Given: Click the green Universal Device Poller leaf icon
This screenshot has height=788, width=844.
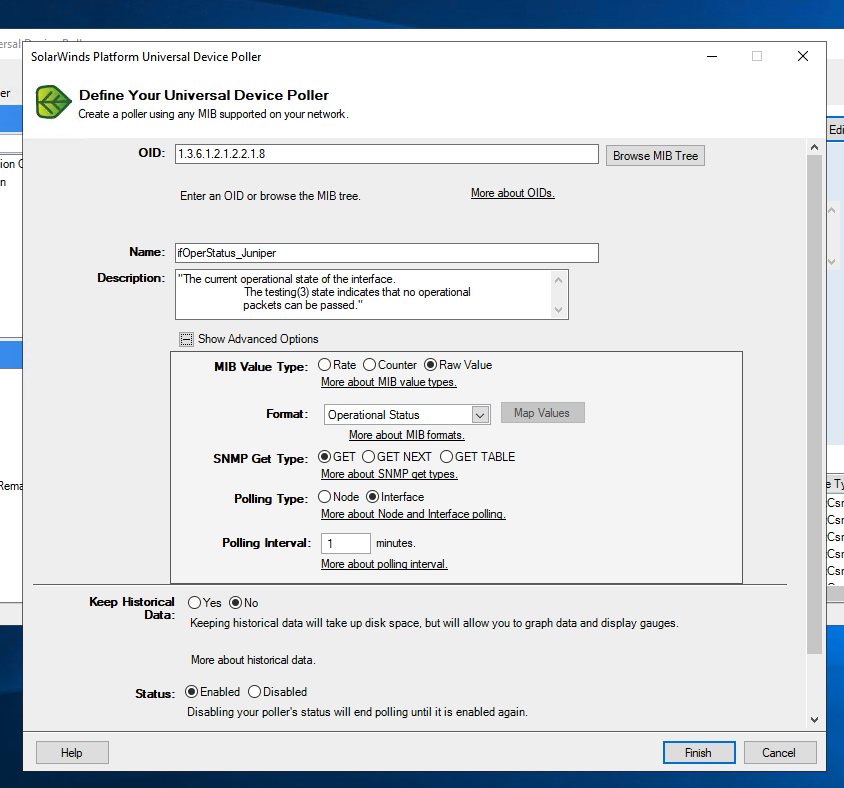Looking at the screenshot, I should [x=52, y=102].
